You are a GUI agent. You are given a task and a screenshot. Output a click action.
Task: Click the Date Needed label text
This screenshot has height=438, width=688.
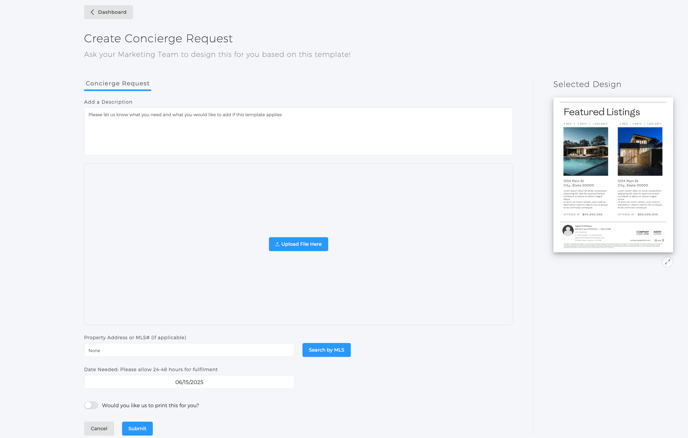coord(150,370)
